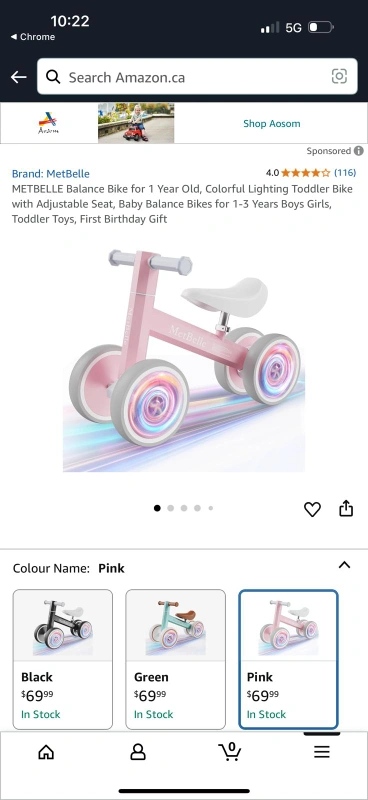Open the shopping cart
368x800 pixels.
pyautogui.click(x=230, y=751)
